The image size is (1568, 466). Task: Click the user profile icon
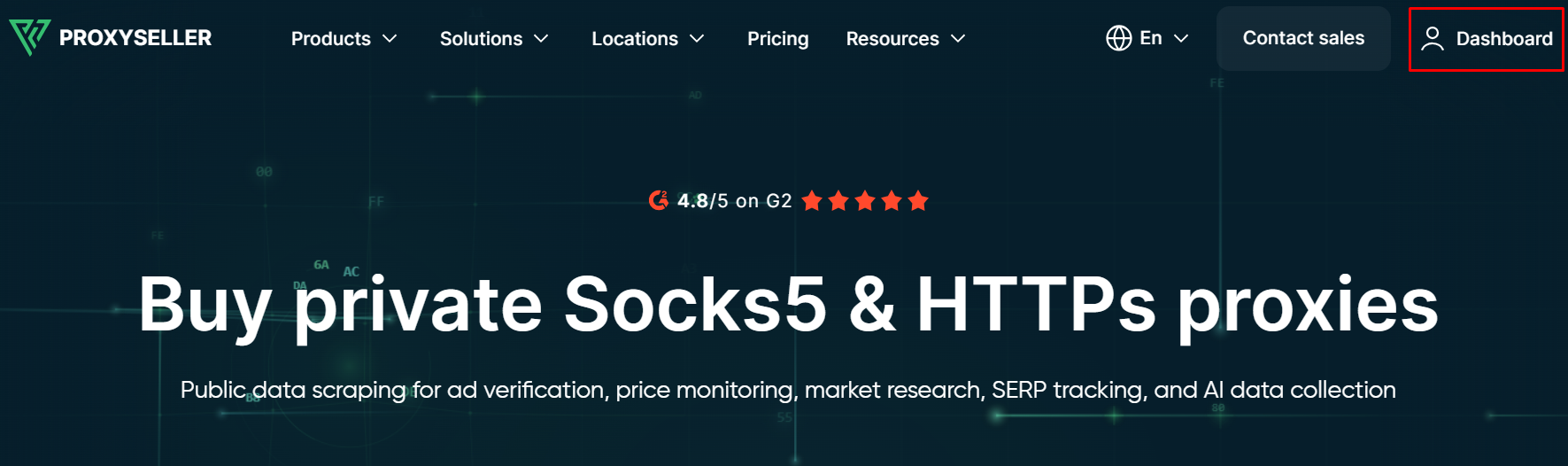tap(1433, 38)
